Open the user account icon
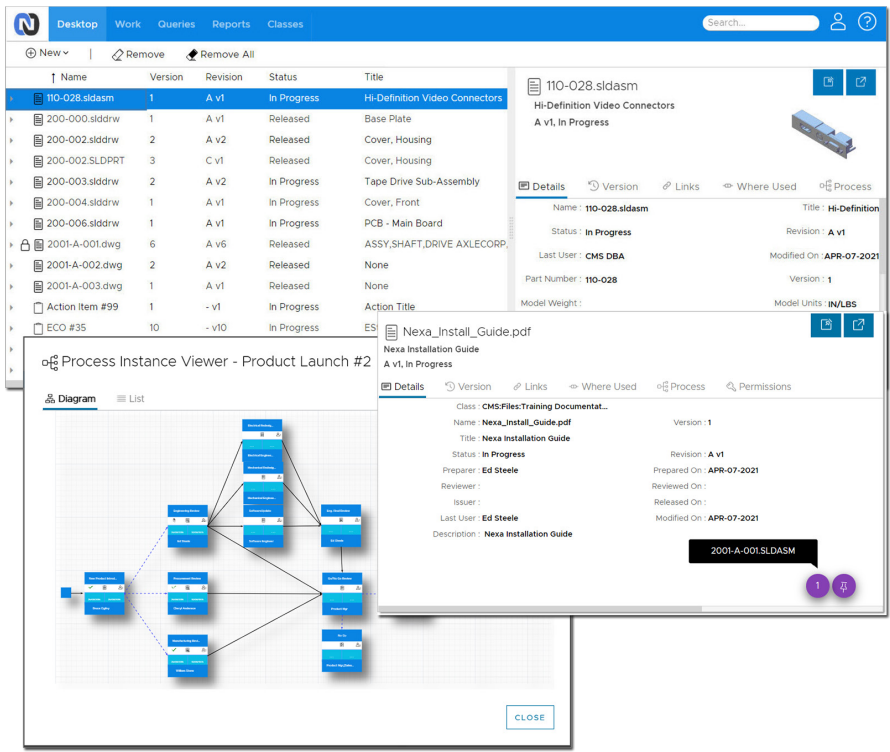The height and width of the screenshot is (752, 890). [838, 22]
